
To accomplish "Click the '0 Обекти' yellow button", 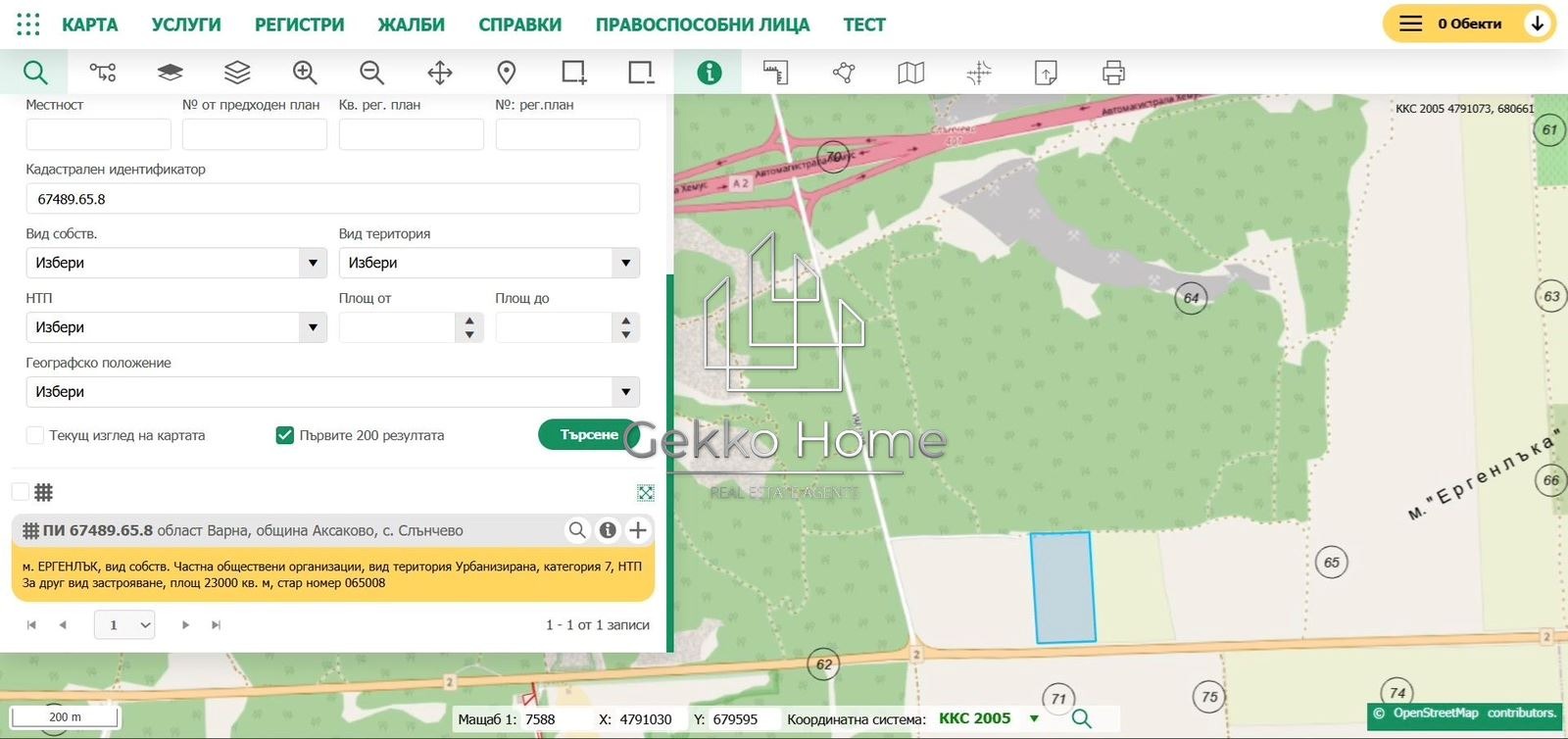I will pos(1468,24).
